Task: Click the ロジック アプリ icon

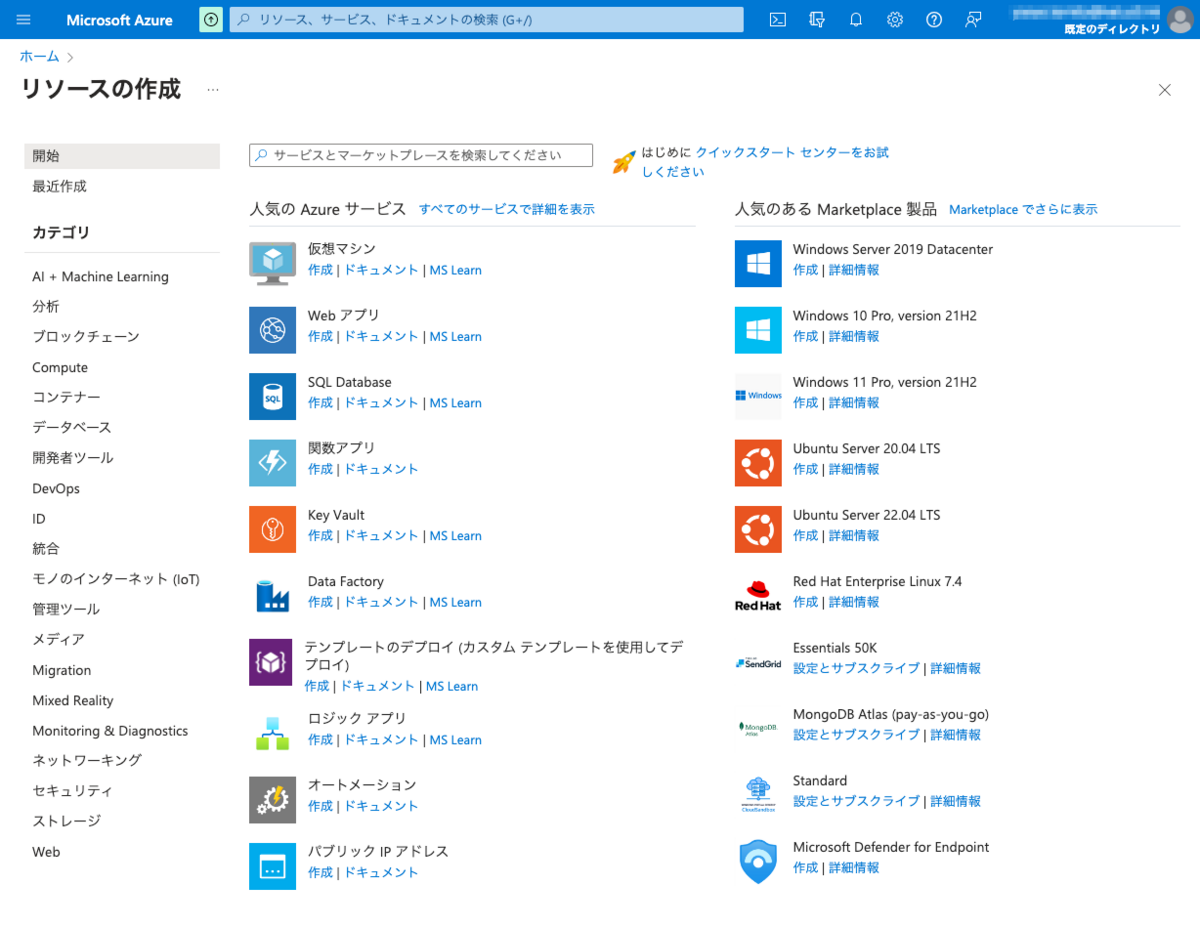Action: pos(272,733)
